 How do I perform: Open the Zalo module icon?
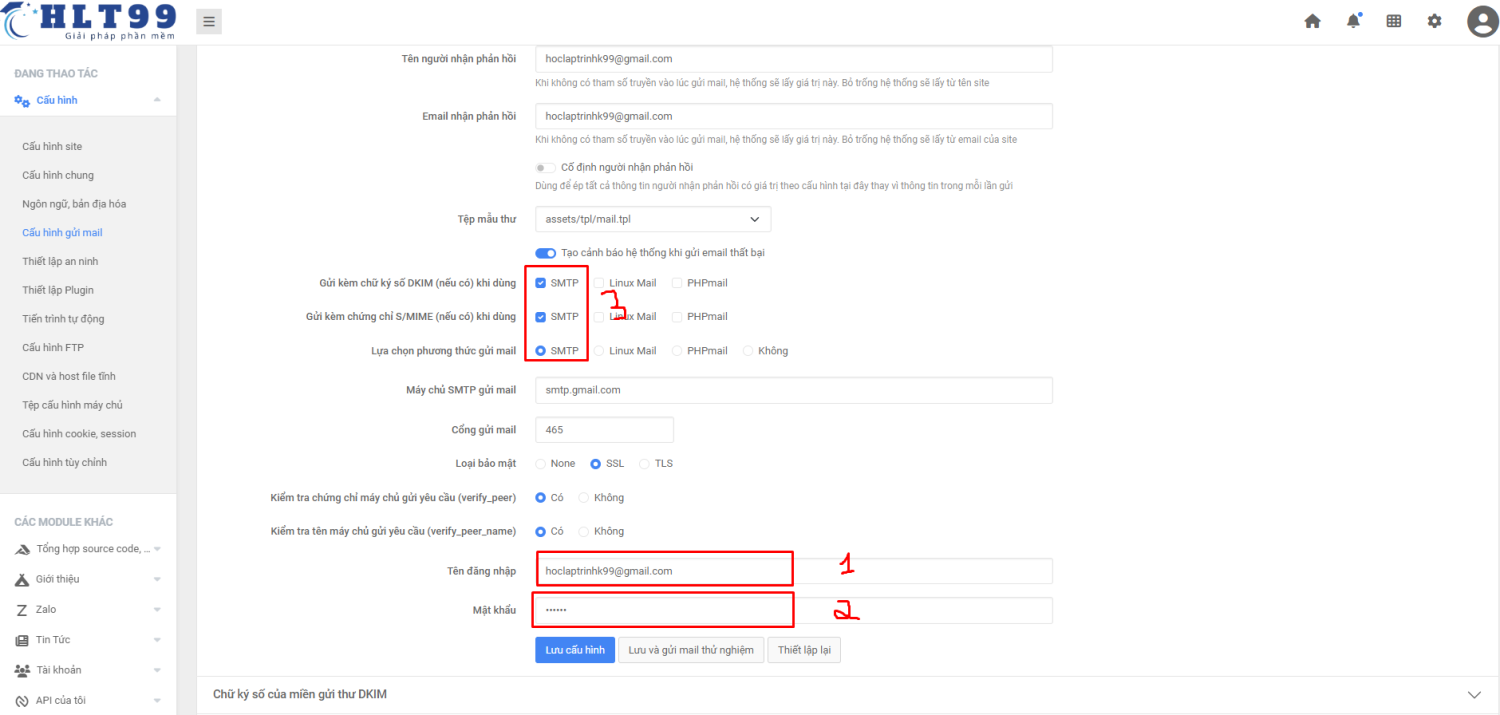[x=22, y=610]
